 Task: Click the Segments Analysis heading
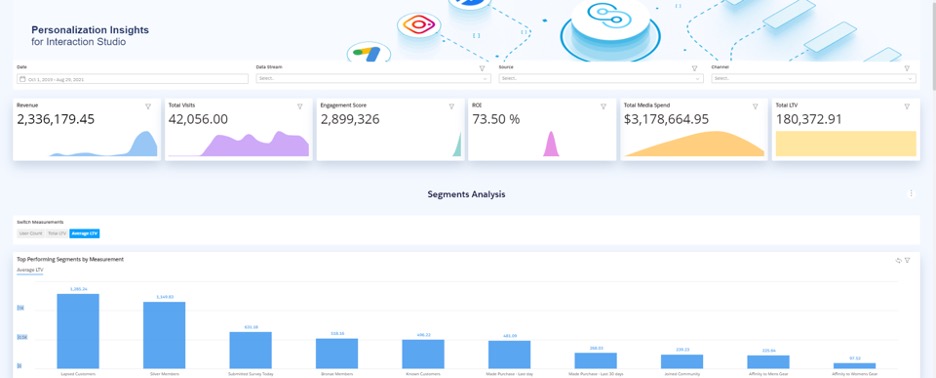[466, 194]
